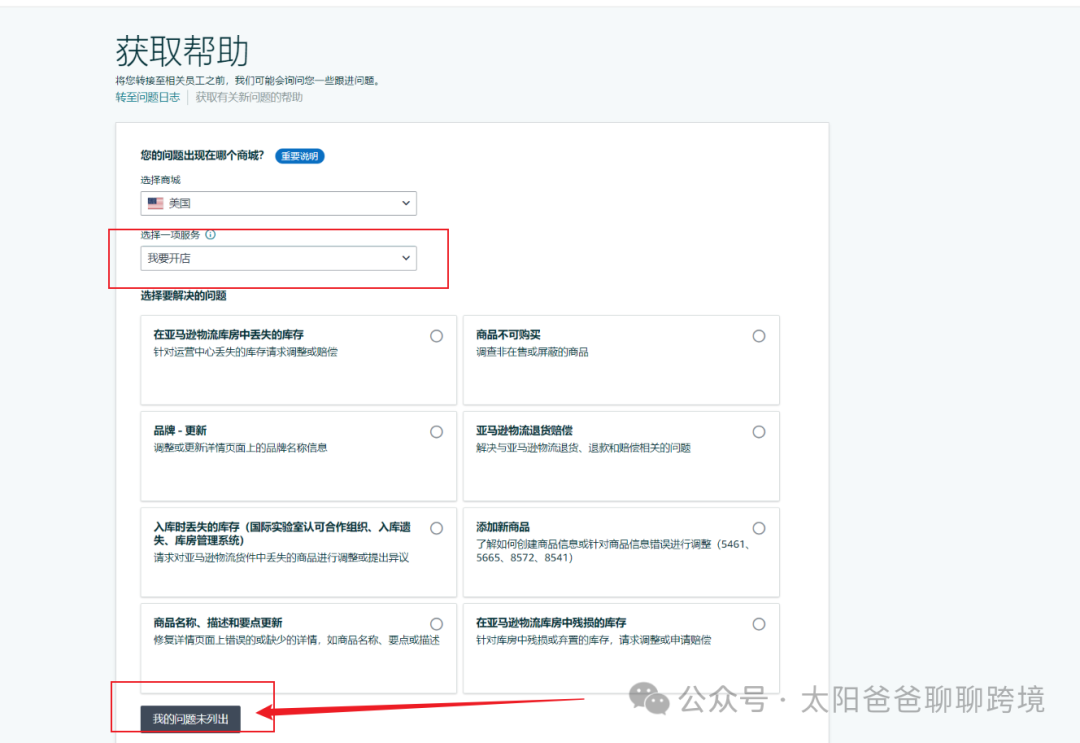The image size is (1080, 743).
Task: Click the 亚马逊物流退货赔偿 card title
Action: point(524,430)
